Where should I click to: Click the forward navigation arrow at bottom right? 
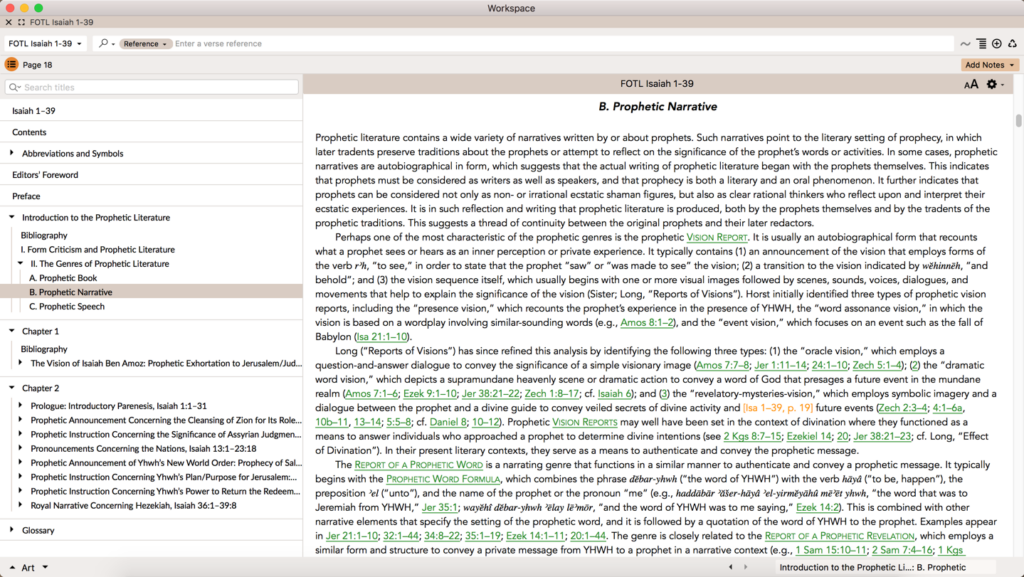[x=746, y=566]
